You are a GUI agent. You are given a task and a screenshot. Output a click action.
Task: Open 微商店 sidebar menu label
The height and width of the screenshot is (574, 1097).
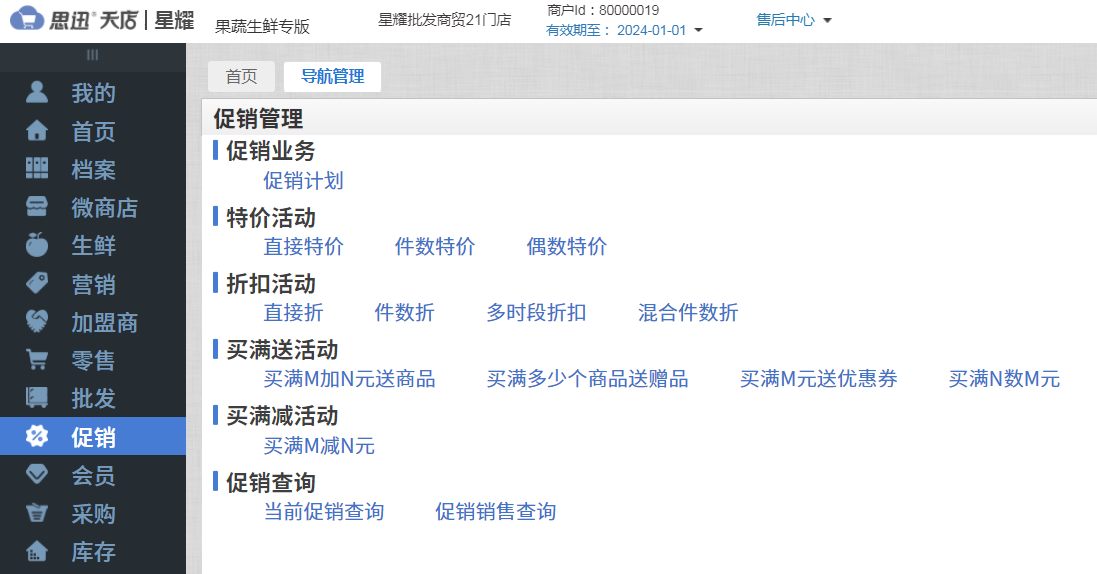coord(104,207)
